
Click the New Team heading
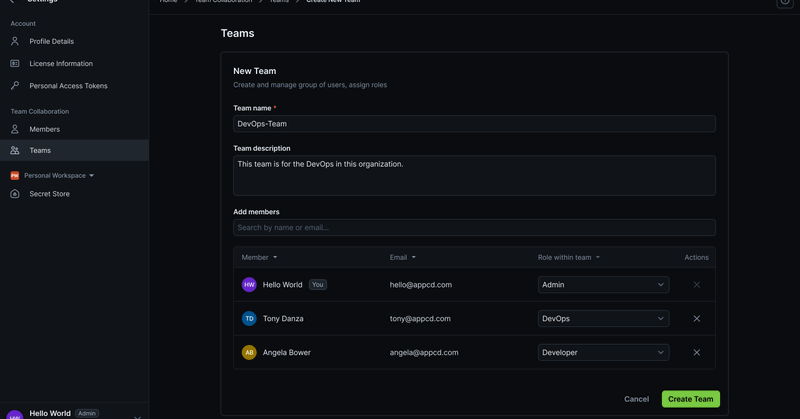click(x=255, y=71)
